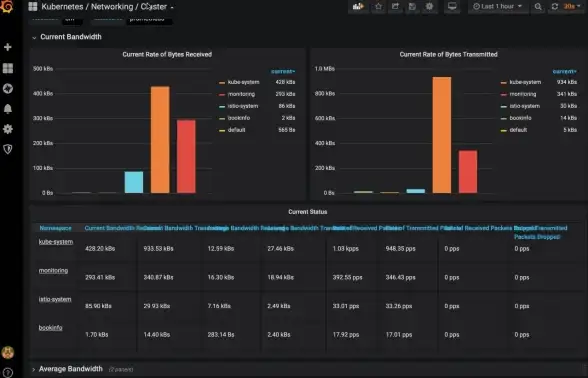Open the Explore compass icon in sidebar

(x=8, y=88)
